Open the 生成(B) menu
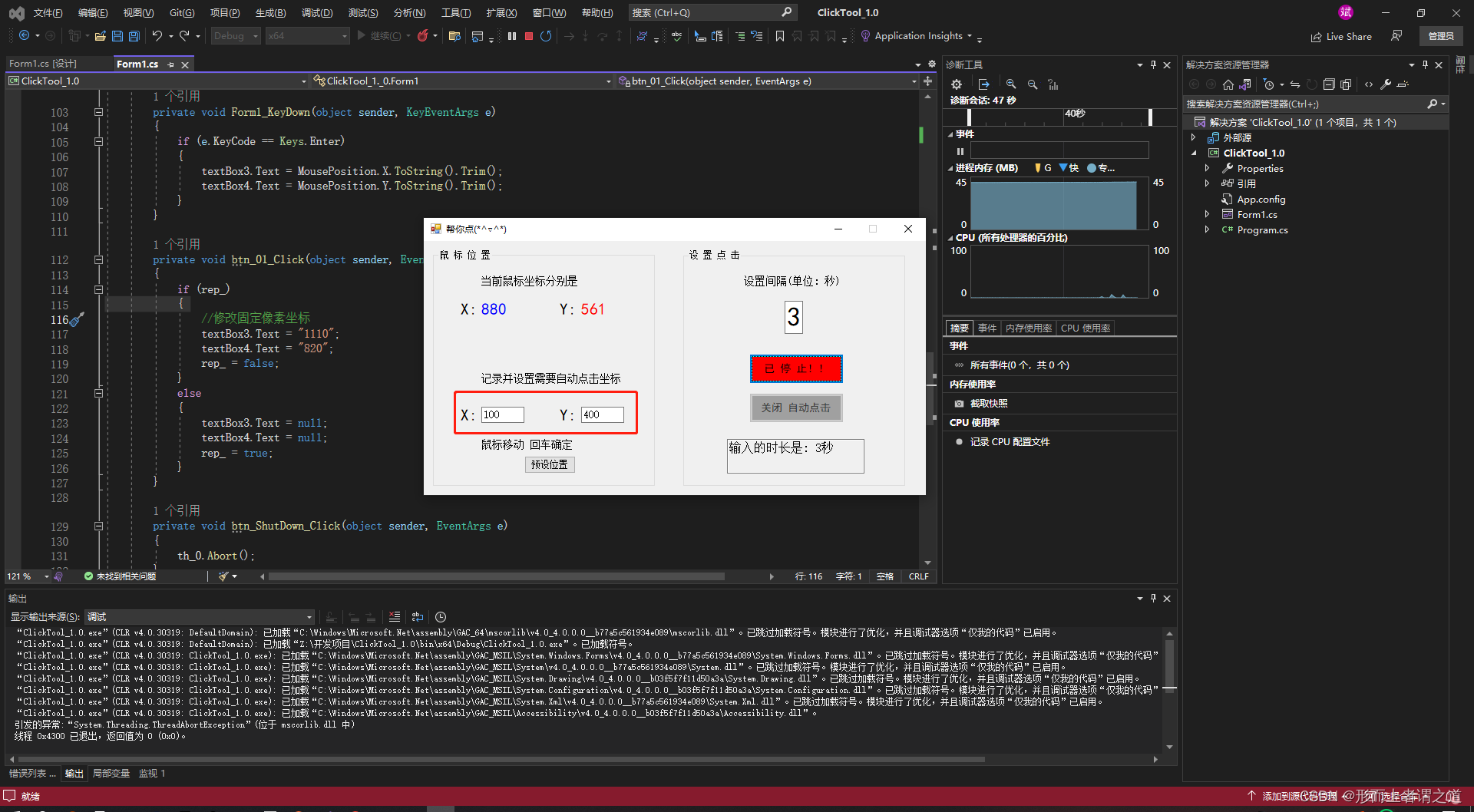Screen dimensions: 1474x812 (270, 13)
